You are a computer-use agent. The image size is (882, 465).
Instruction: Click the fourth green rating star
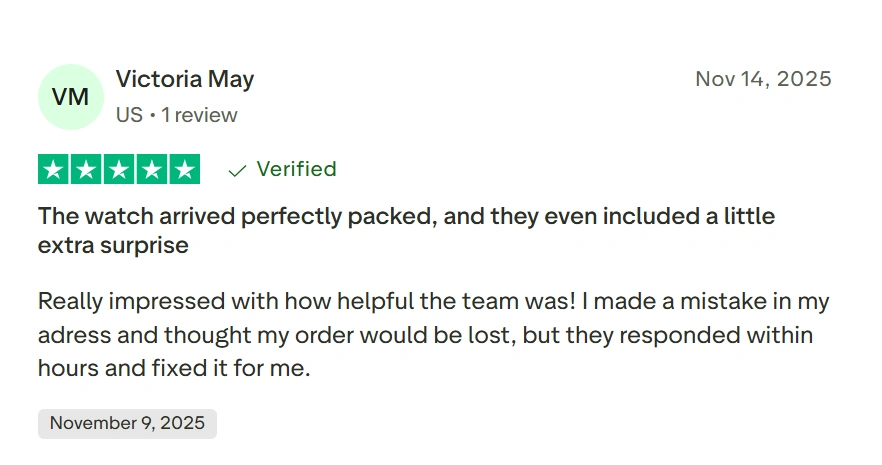tap(151, 170)
